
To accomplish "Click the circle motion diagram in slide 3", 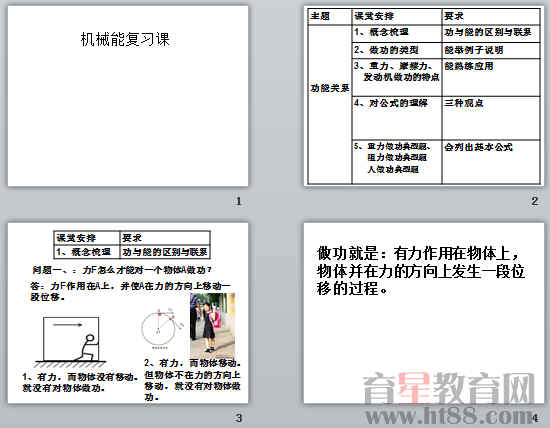I will [x=162, y=328].
